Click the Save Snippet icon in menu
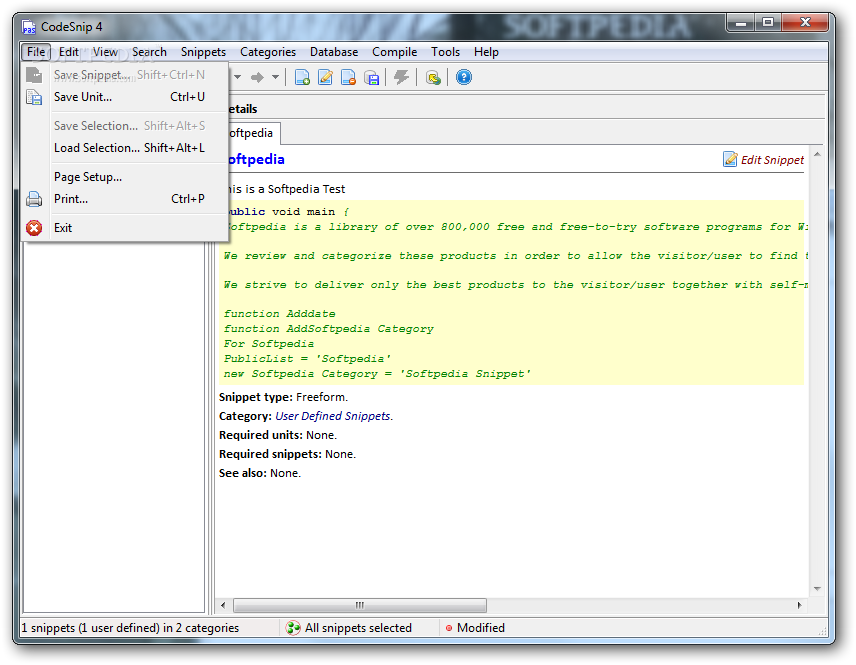The width and height of the screenshot is (856, 665). tap(34, 75)
